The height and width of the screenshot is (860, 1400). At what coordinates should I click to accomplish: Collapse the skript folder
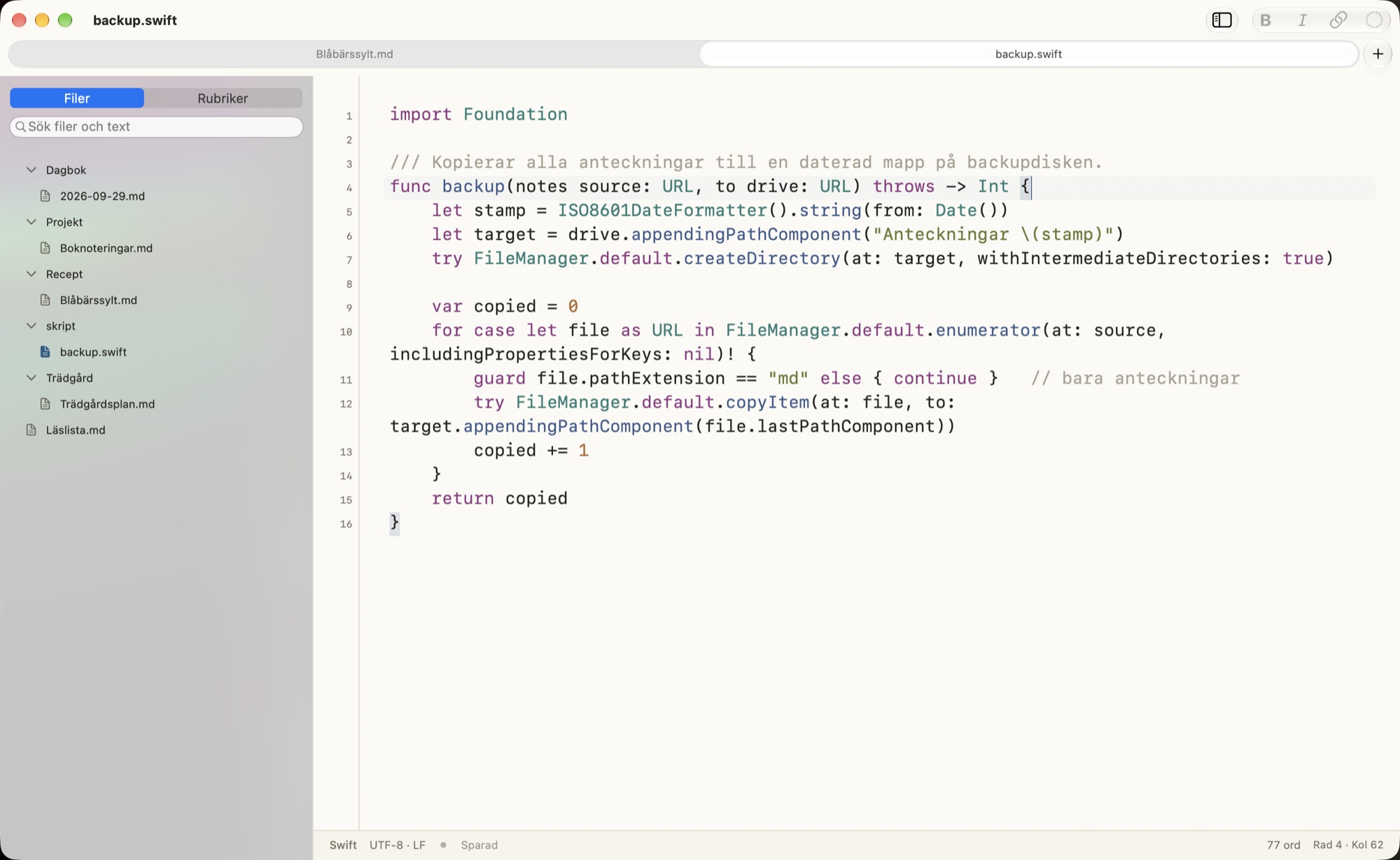[31, 326]
